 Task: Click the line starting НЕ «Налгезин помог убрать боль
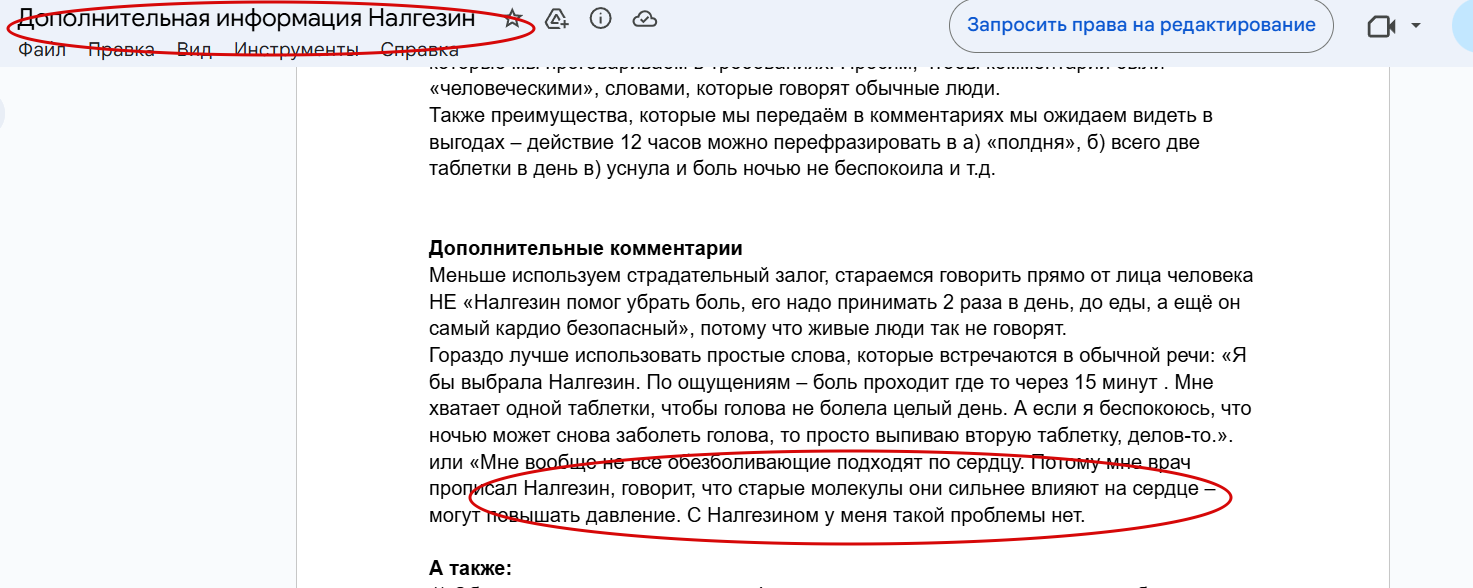coord(835,302)
